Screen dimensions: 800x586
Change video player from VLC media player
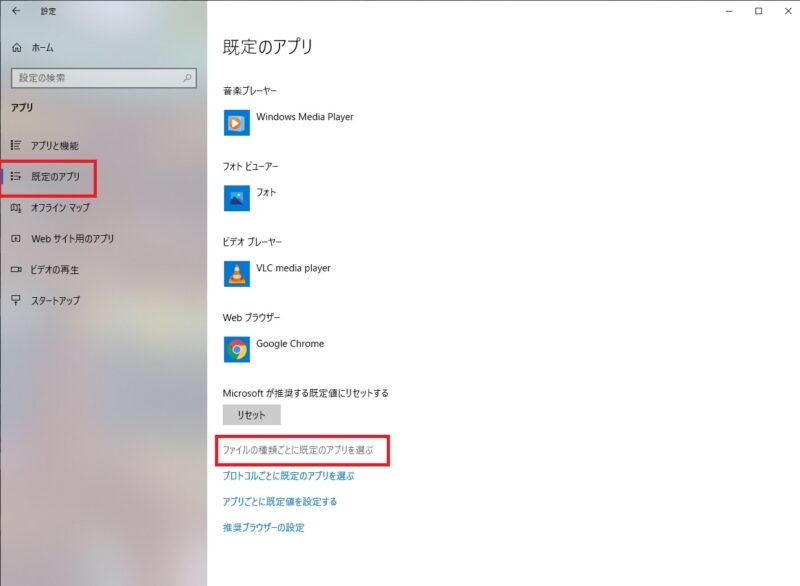[293, 268]
